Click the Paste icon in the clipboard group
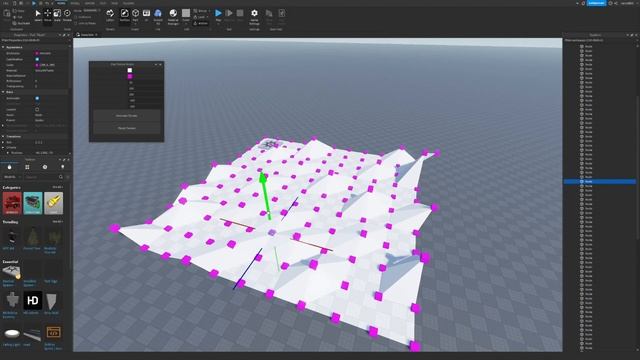 [x=7, y=15]
